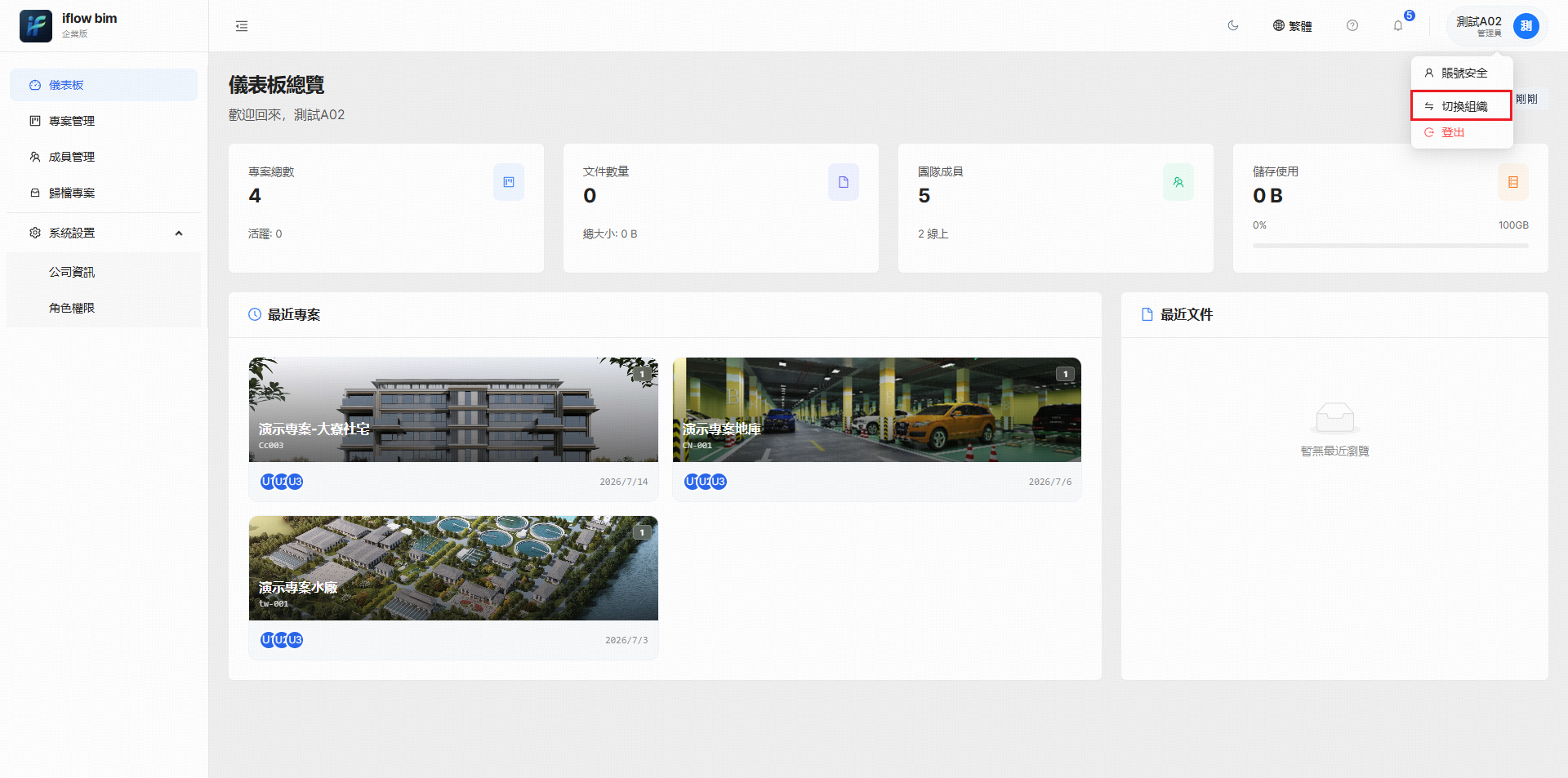This screenshot has height=778, width=1568.
Task: Click the 團隊成員 value 5
Action: 924,196
